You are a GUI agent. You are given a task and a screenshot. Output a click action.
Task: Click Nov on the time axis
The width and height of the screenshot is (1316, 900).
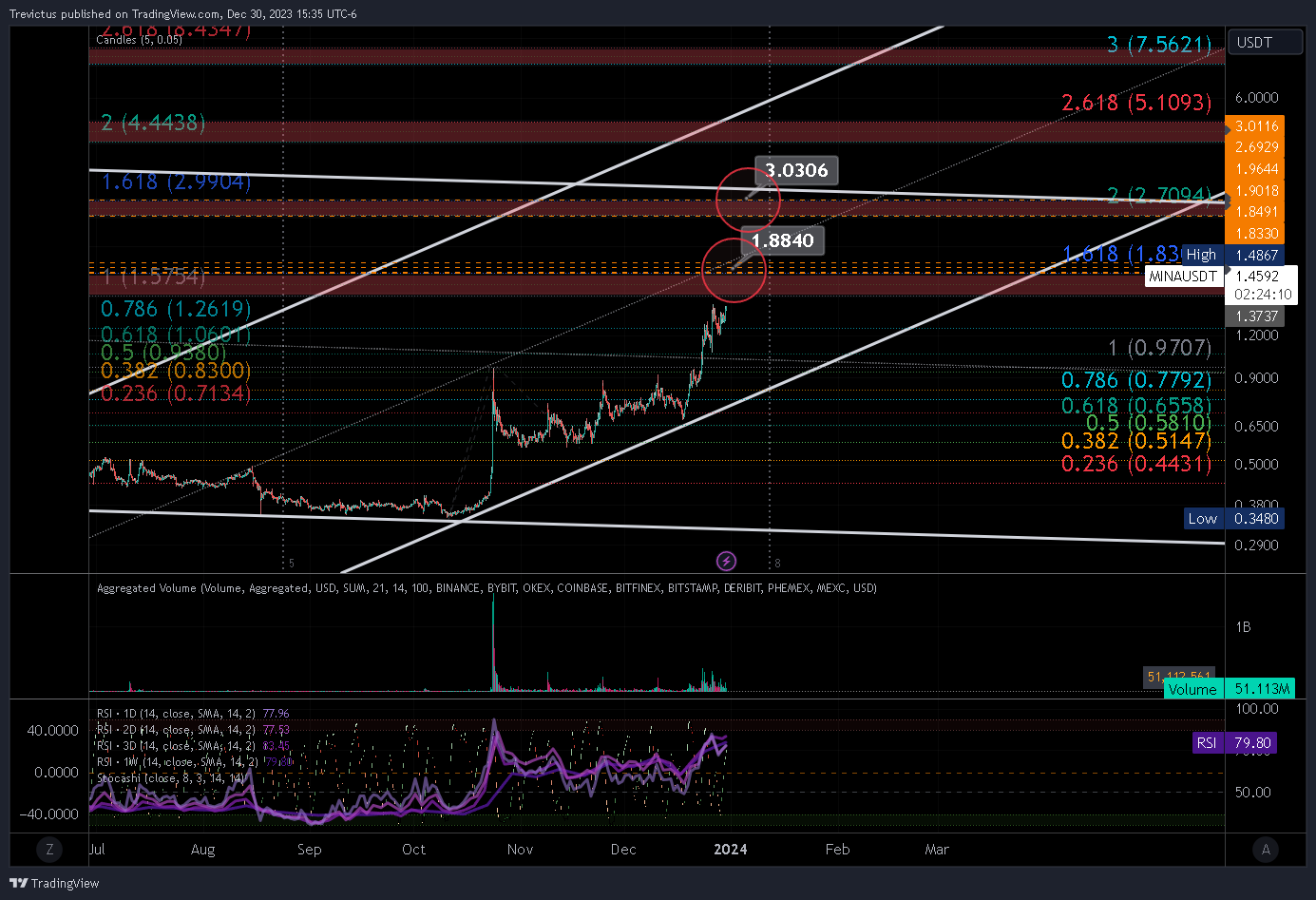coord(520,850)
